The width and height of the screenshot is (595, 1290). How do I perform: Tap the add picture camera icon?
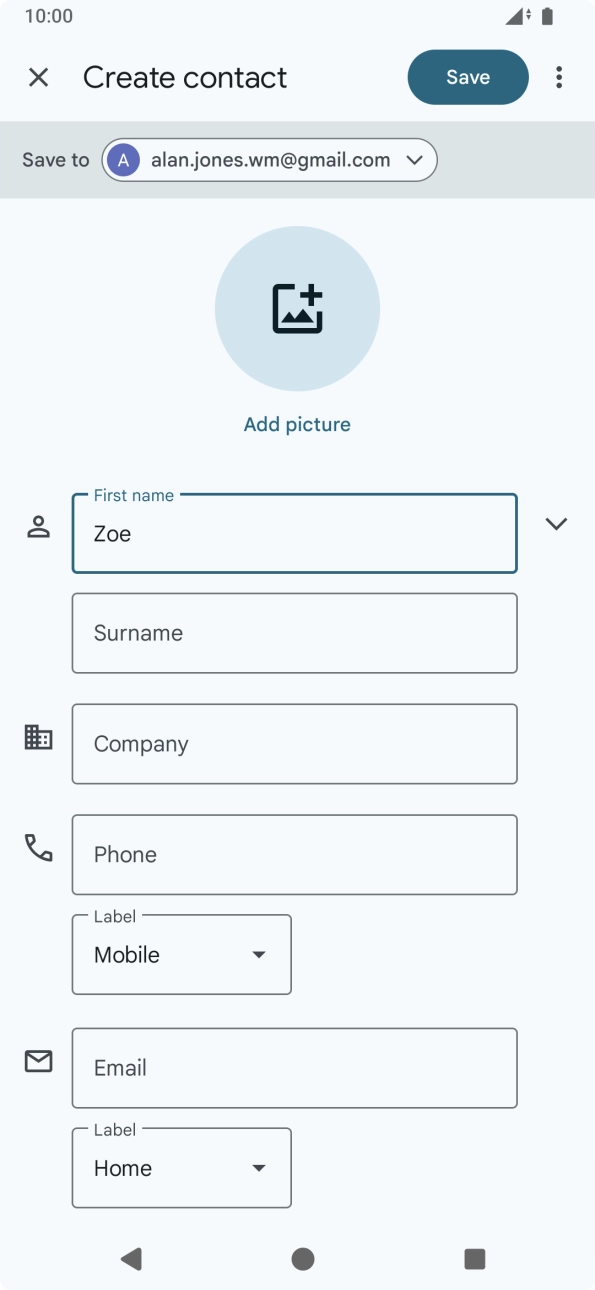tap(297, 308)
